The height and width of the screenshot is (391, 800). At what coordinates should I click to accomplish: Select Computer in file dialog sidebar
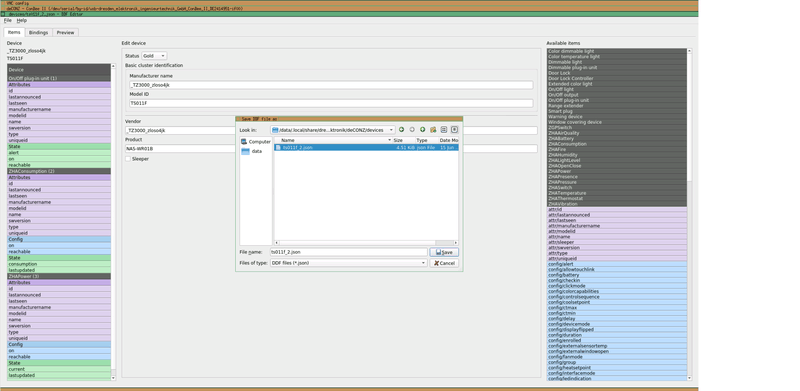(256, 141)
